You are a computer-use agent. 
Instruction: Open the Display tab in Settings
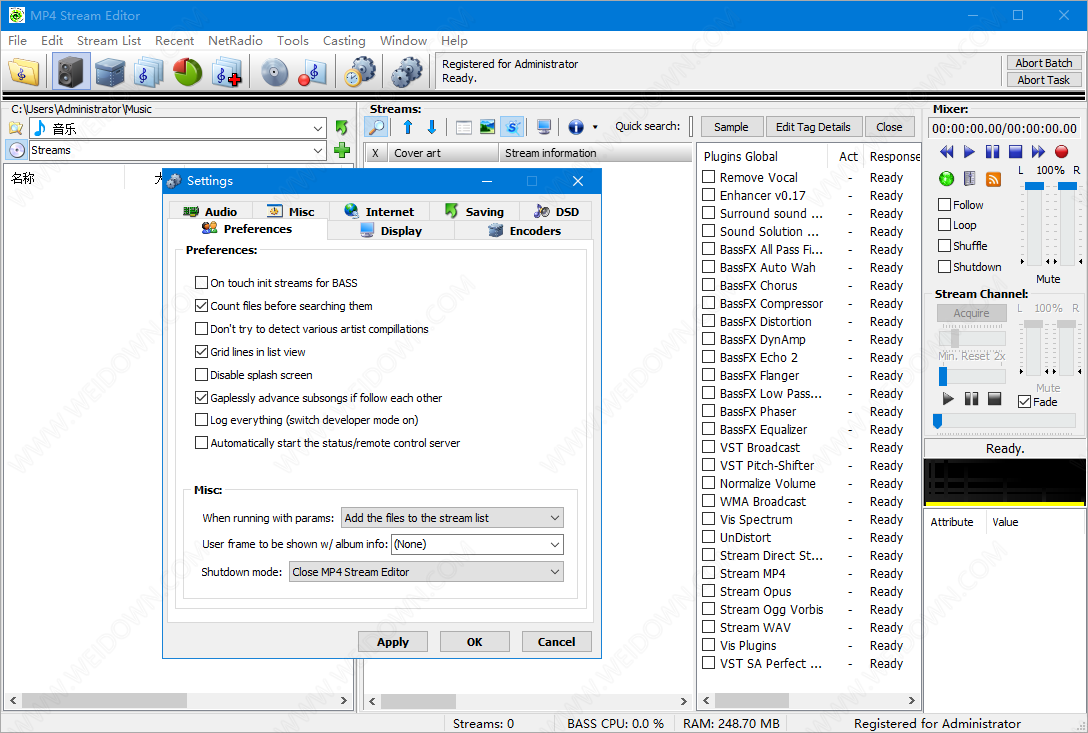[x=391, y=231]
